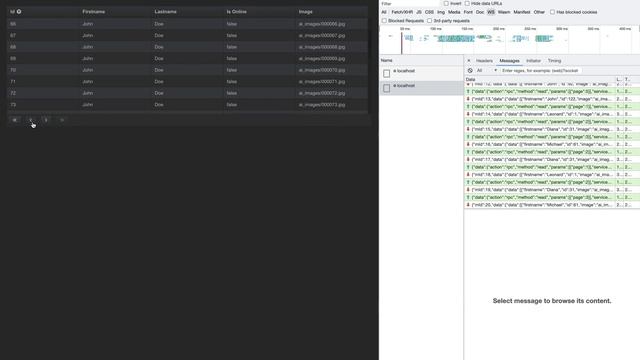640x360 pixels.
Task: Toggle the Hide data URLs checkbox
Action: [x=467, y=3]
